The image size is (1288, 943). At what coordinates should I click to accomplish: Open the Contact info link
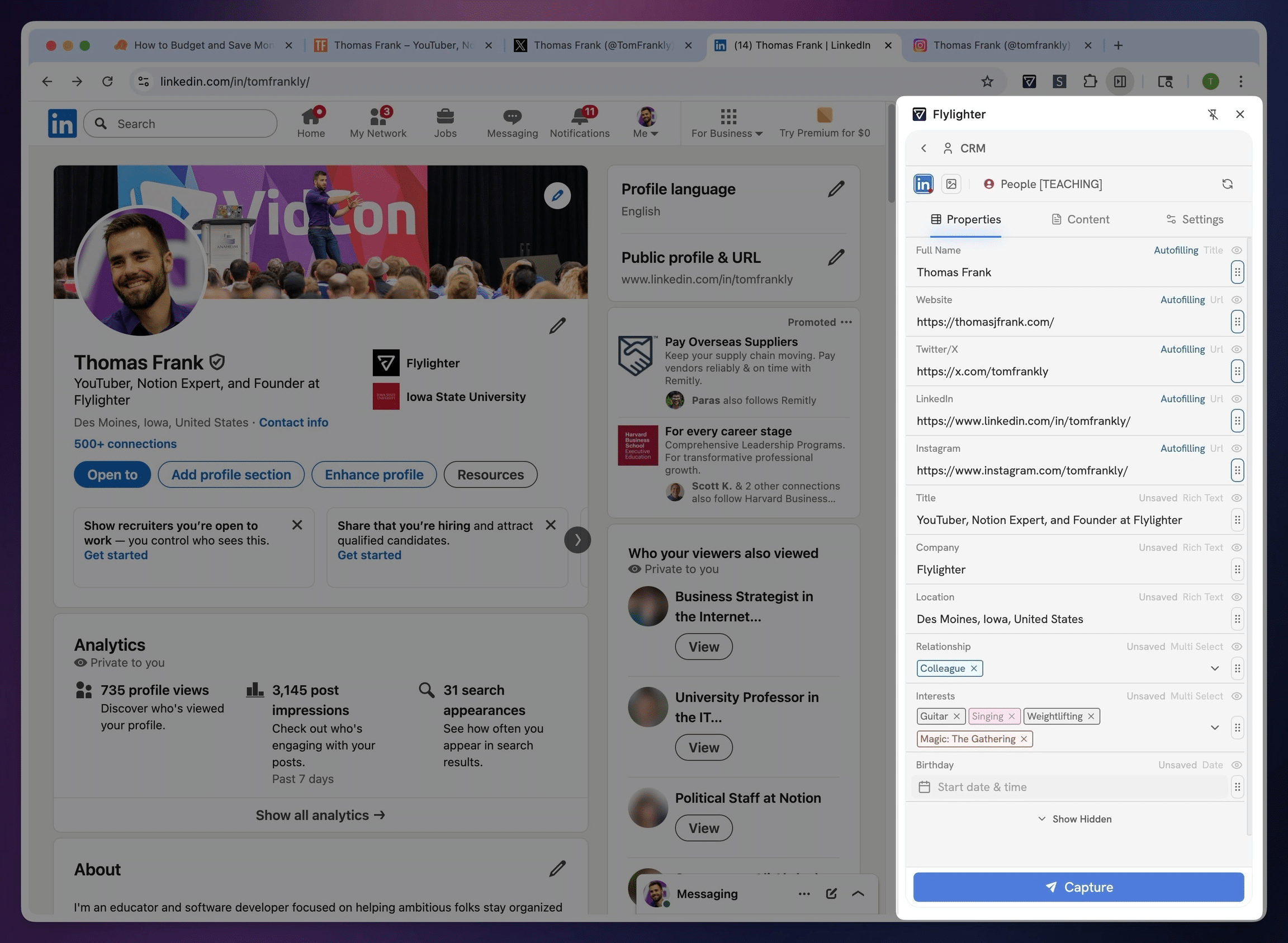click(x=293, y=422)
